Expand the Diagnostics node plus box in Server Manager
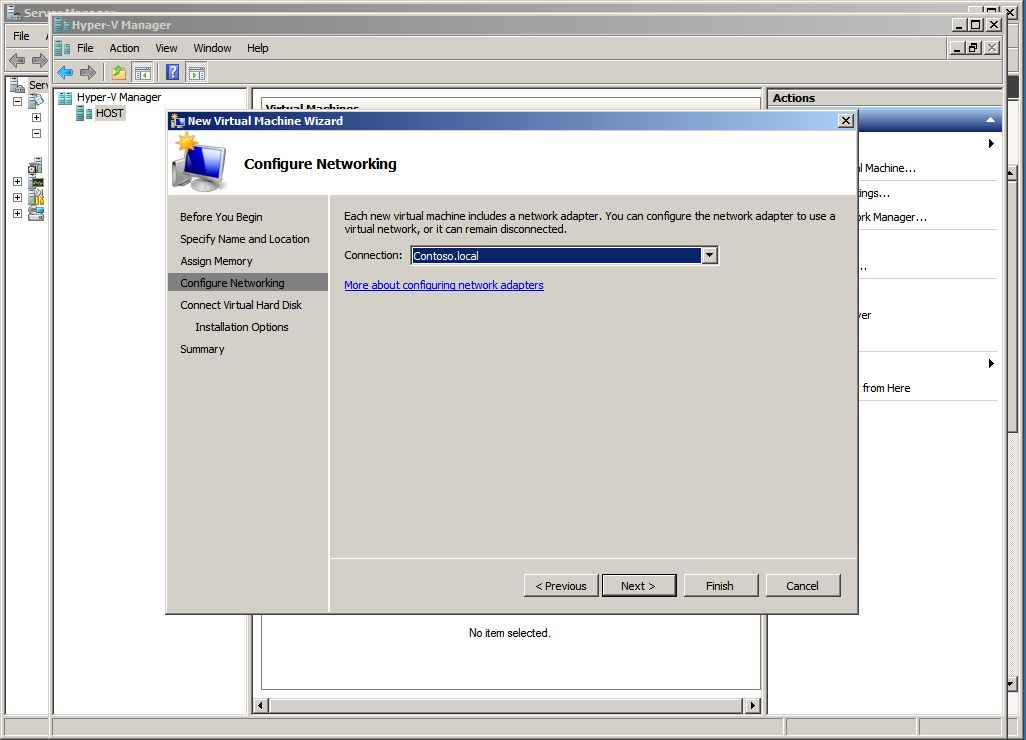 tap(18, 182)
